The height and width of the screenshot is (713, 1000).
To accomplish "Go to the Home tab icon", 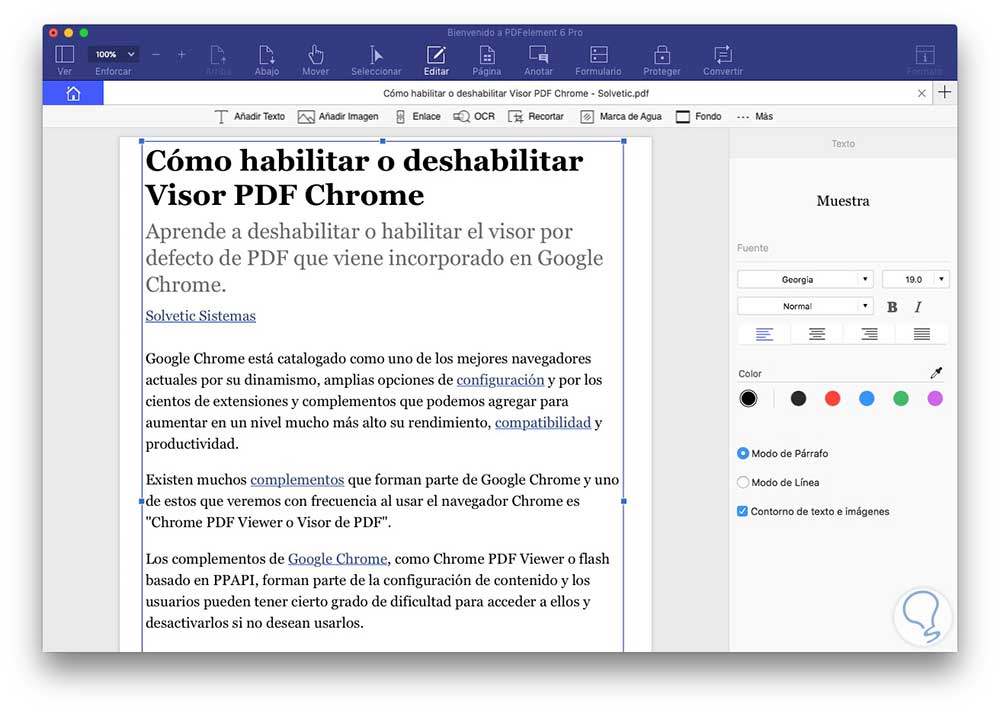I will (73, 94).
